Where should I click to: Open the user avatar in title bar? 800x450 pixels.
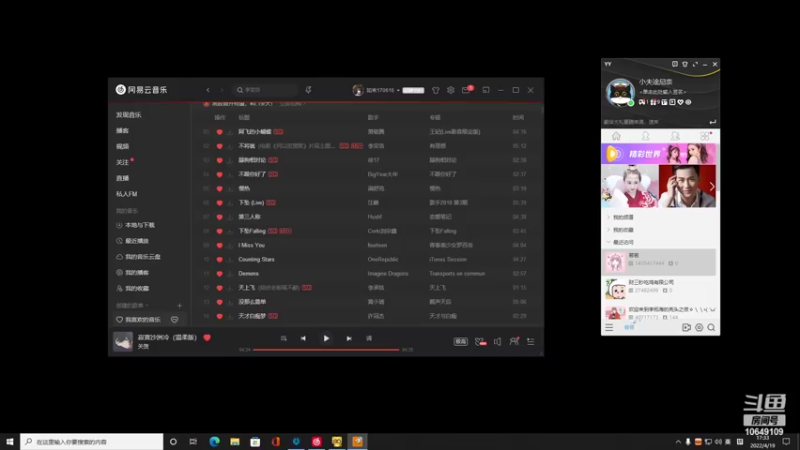pyautogui.click(x=358, y=90)
